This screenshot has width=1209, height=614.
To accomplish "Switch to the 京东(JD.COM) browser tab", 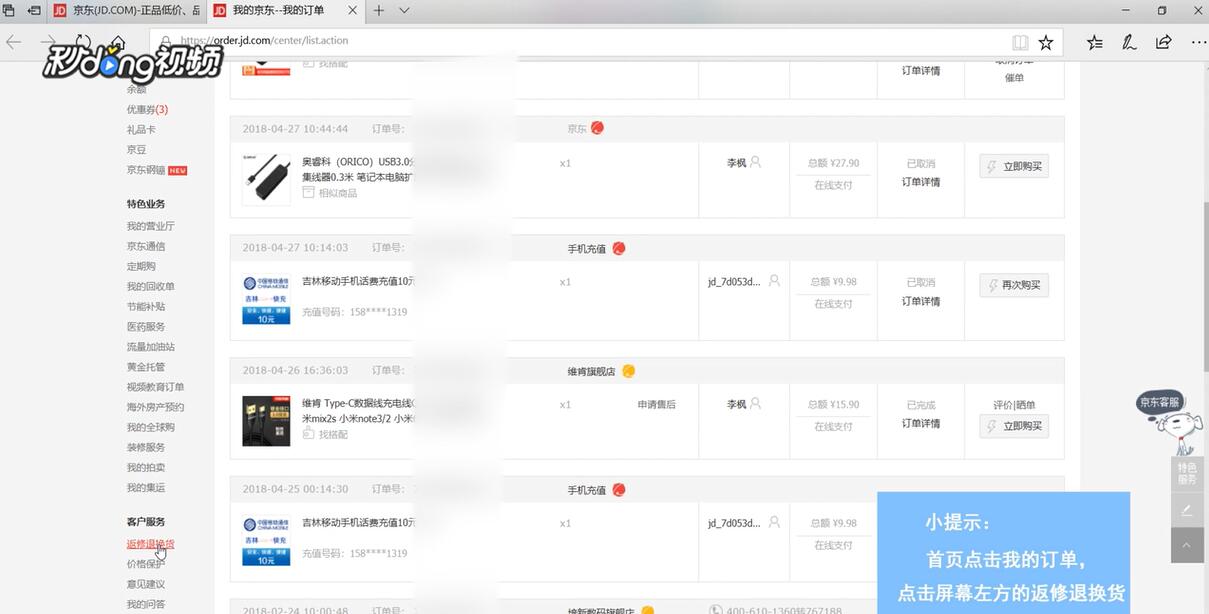I will coord(126,11).
